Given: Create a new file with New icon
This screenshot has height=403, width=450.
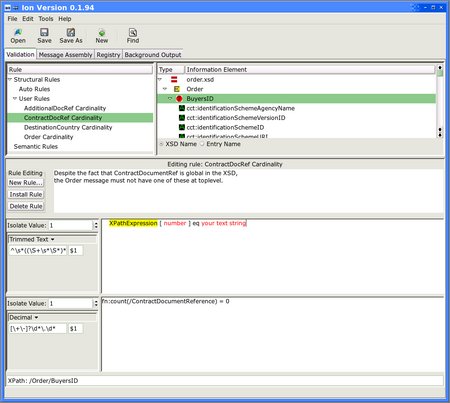Looking at the screenshot, I should [x=102, y=33].
